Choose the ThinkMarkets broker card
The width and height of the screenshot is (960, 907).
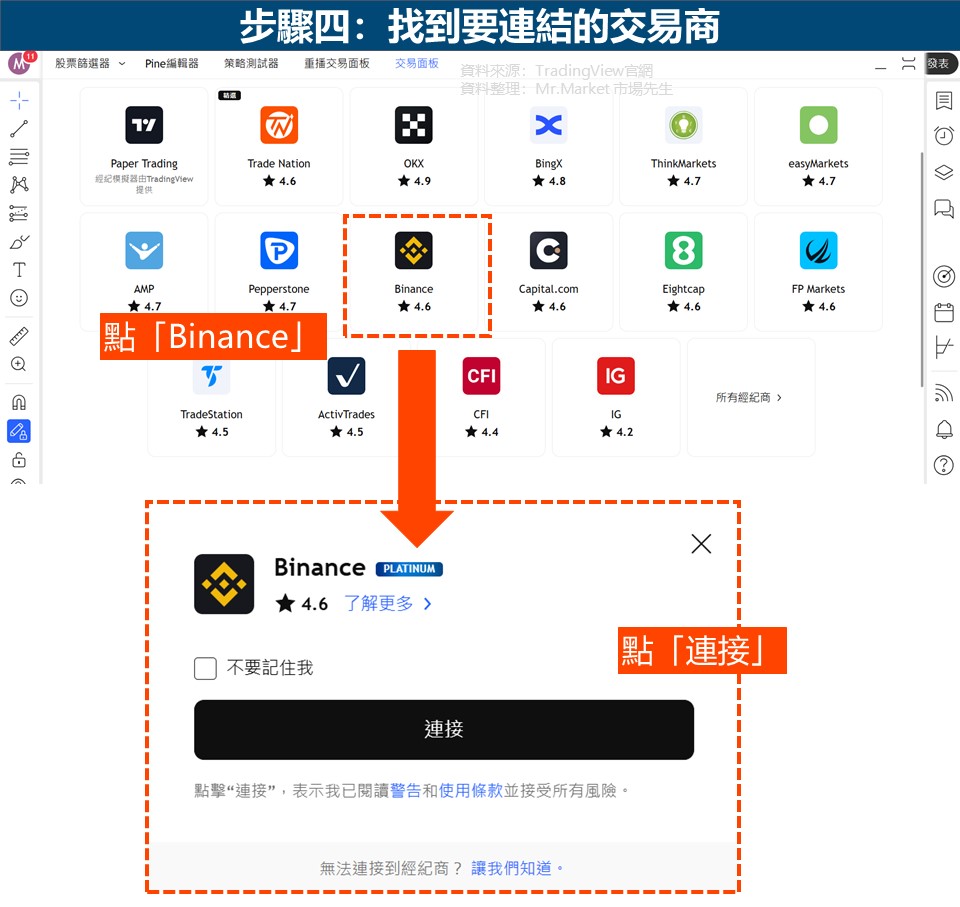pos(683,146)
